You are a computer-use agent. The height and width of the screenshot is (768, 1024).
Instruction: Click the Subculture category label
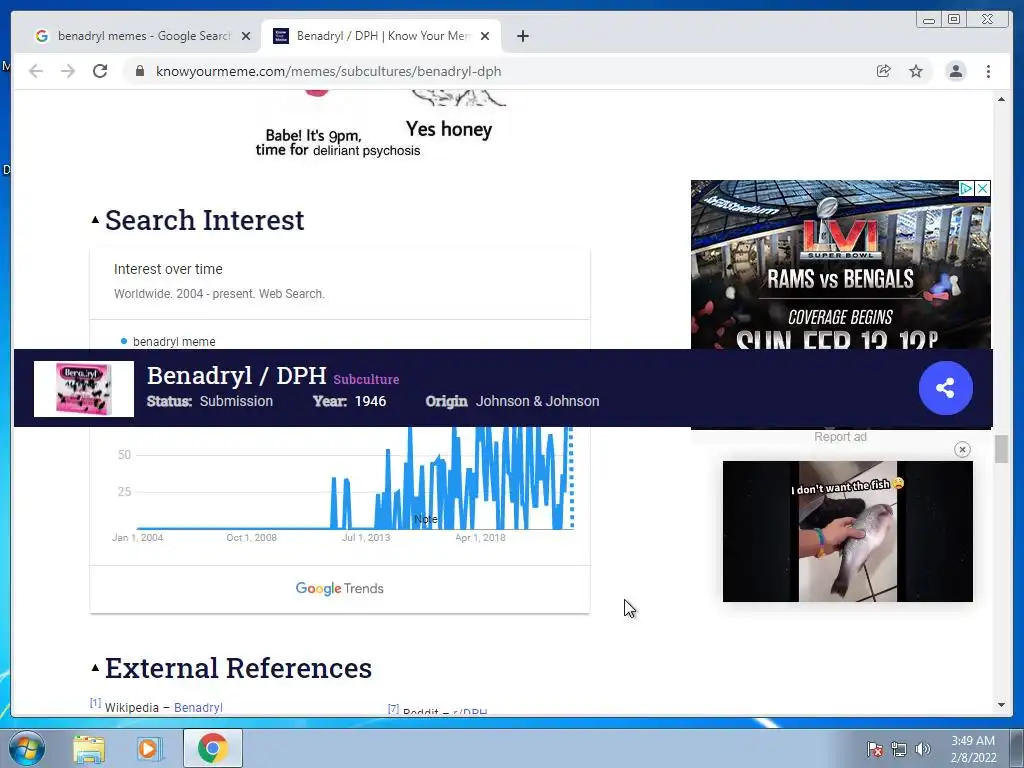[x=366, y=379]
